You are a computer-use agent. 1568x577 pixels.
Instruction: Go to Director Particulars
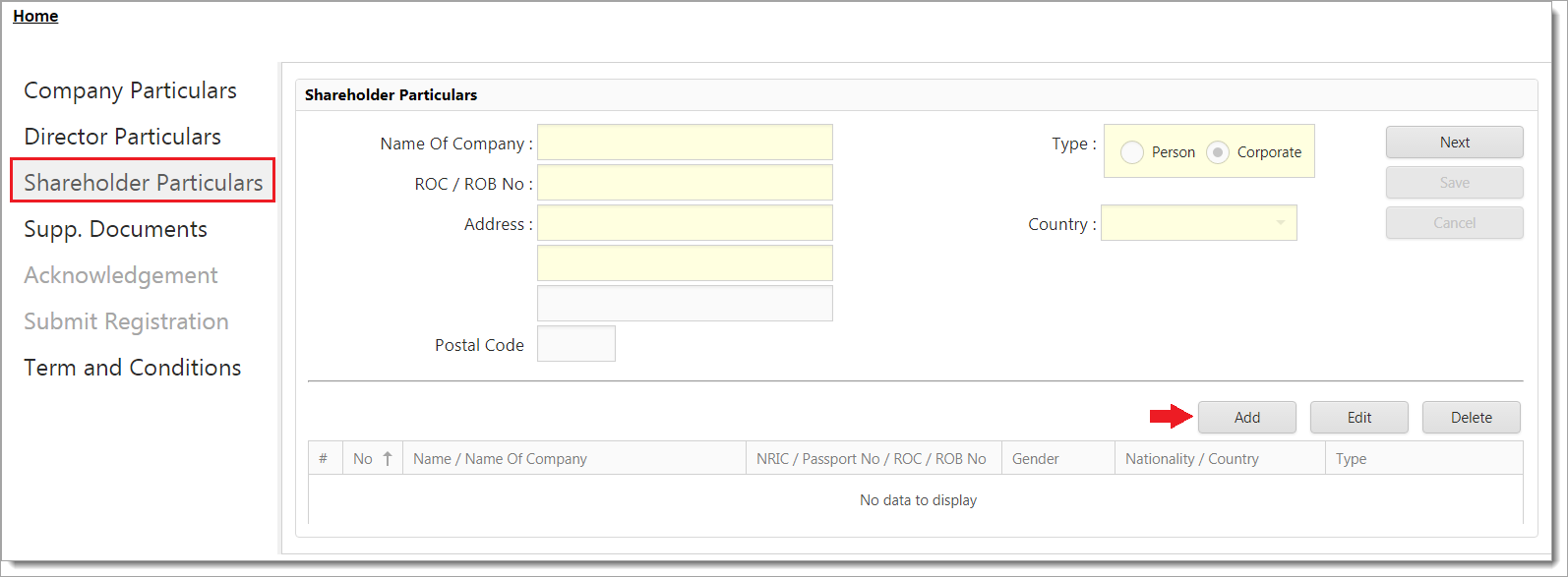[122, 137]
